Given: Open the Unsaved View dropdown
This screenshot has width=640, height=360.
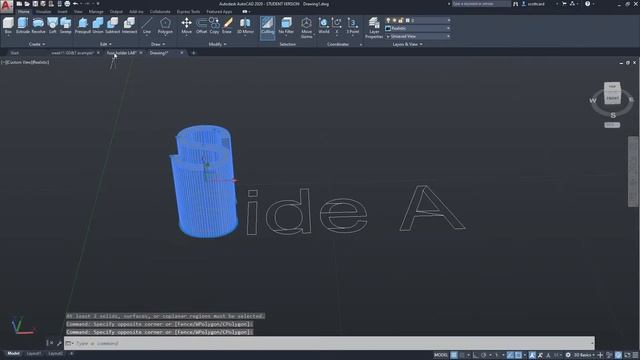Looking at the screenshot, I should point(418,36).
